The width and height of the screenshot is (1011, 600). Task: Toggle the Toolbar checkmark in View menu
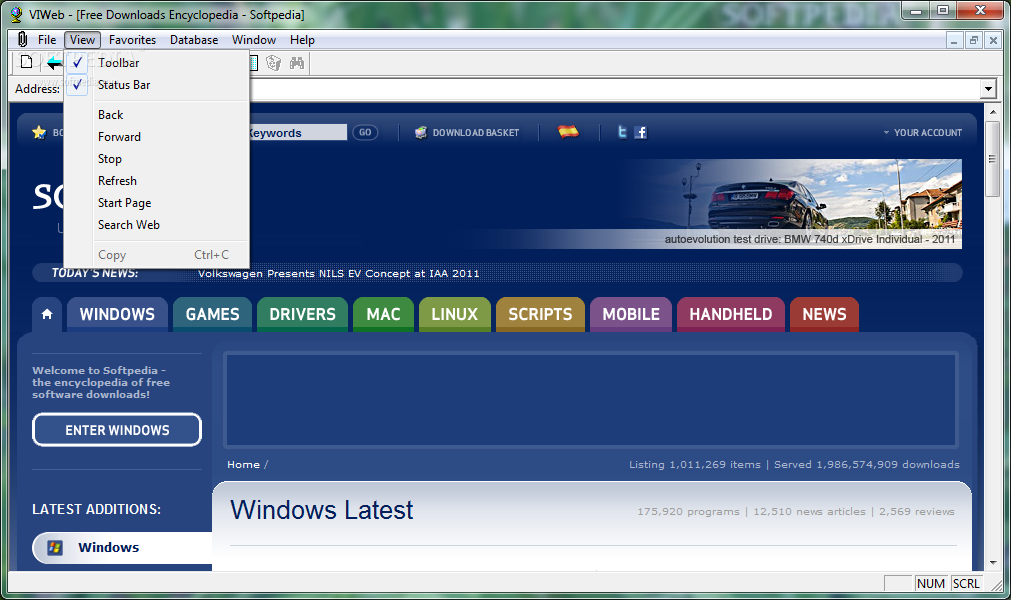tap(77, 63)
